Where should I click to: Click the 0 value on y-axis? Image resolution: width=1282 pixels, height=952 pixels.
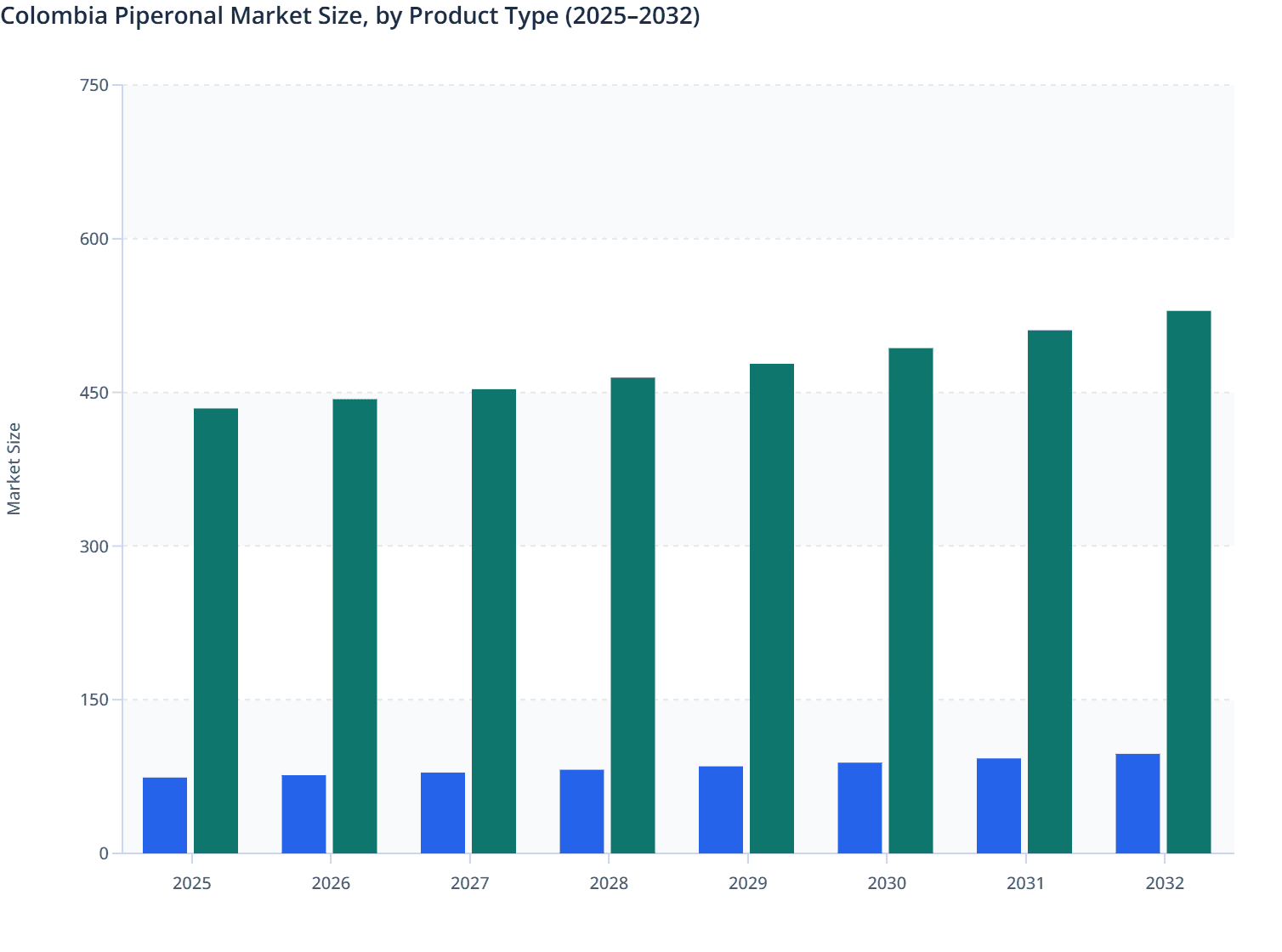(105, 854)
